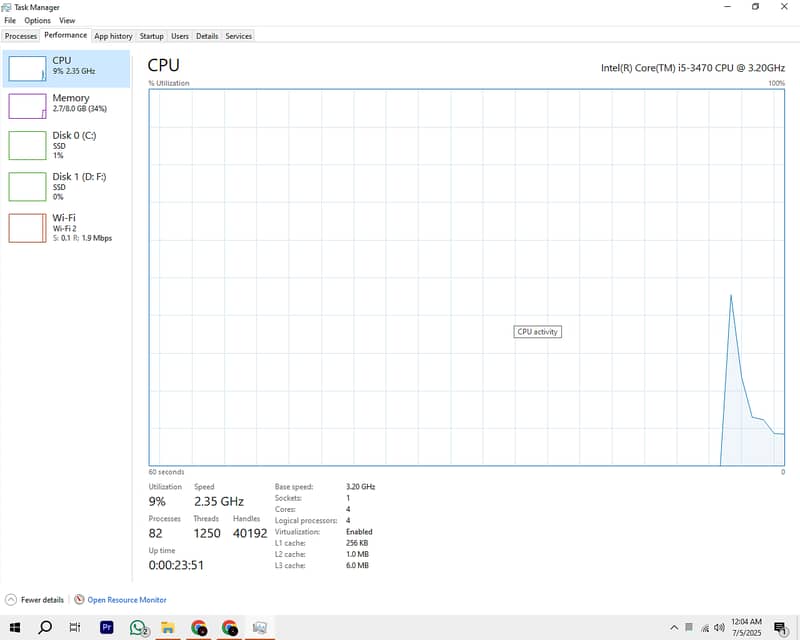Click the Base speed 3.20 GHz value
Viewport: 800px width, 640px height.
click(x=361, y=487)
